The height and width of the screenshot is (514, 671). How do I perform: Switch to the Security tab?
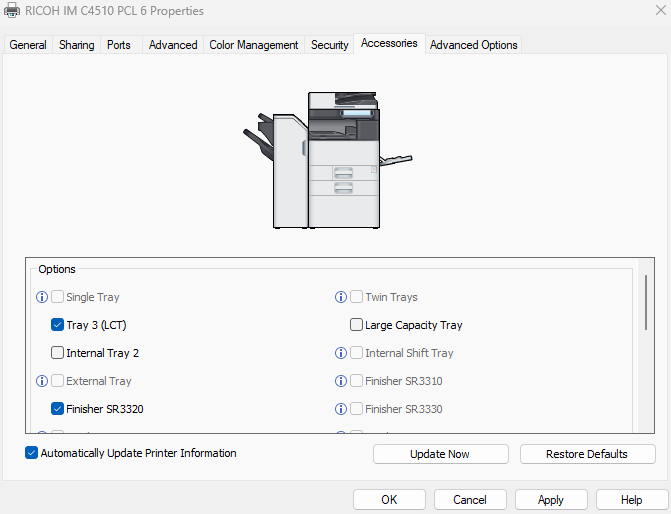(x=330, y=45)
